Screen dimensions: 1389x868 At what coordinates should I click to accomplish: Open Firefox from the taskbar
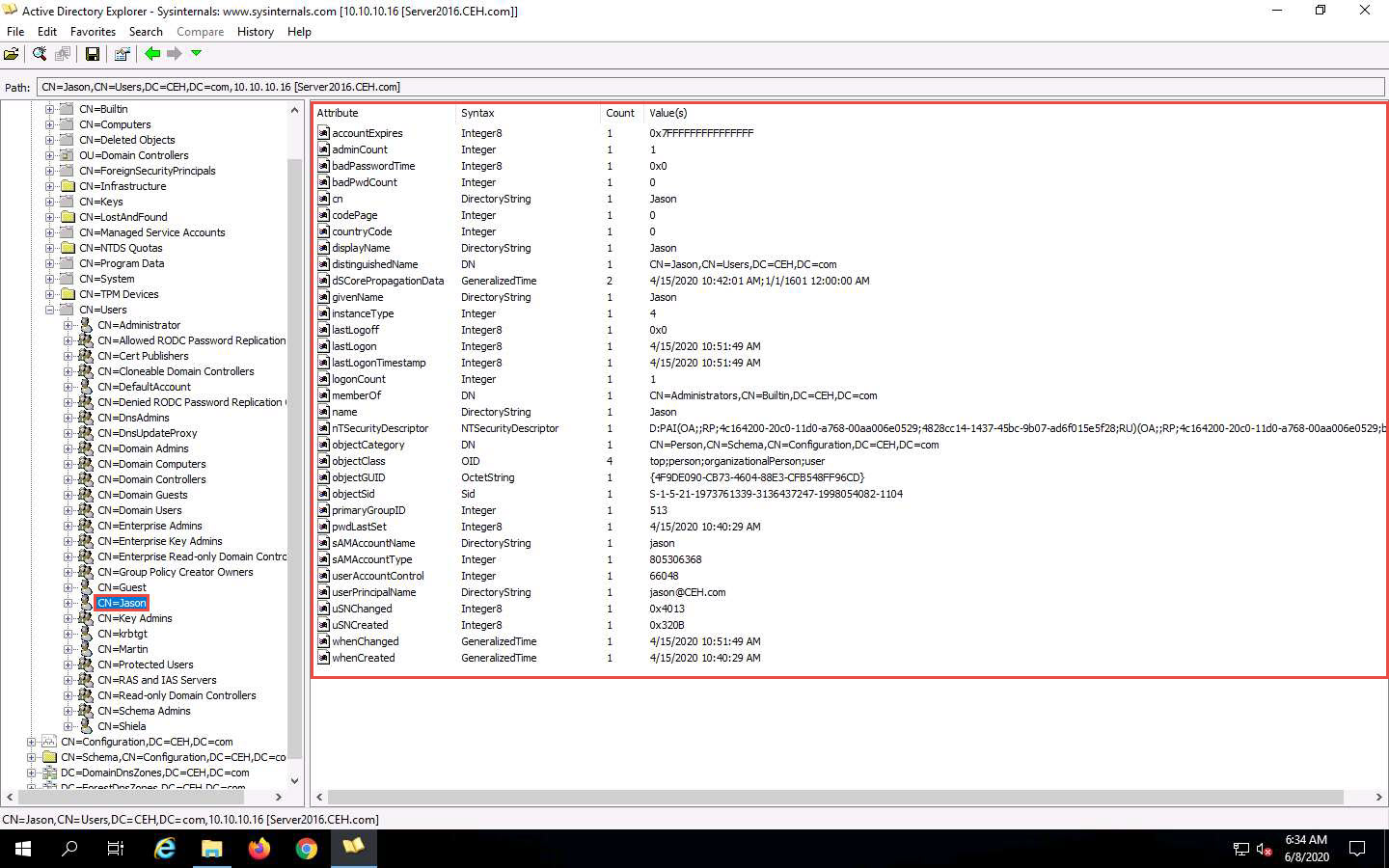click(259, 849)
